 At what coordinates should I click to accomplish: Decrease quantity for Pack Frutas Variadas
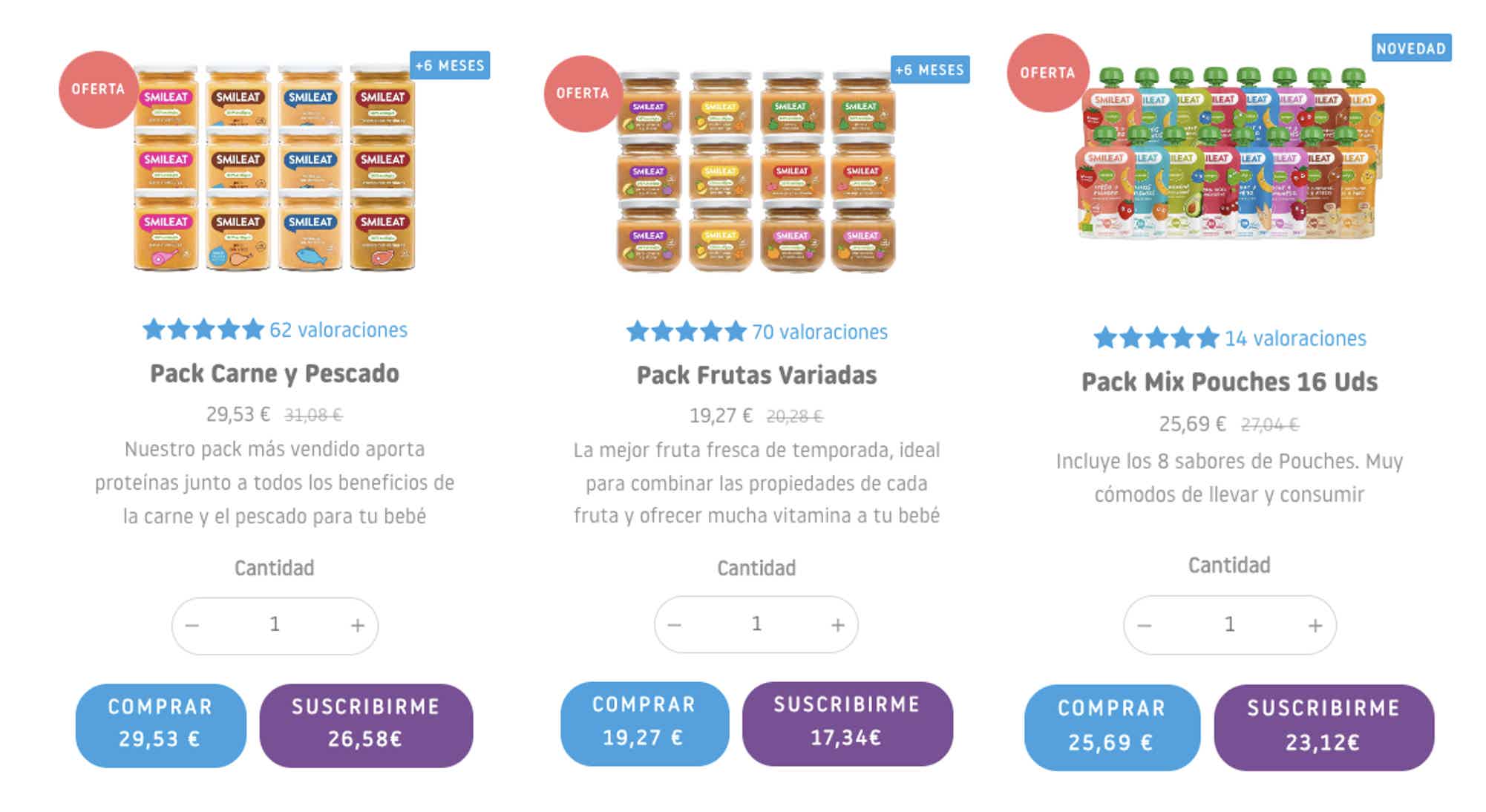(674, 625)
